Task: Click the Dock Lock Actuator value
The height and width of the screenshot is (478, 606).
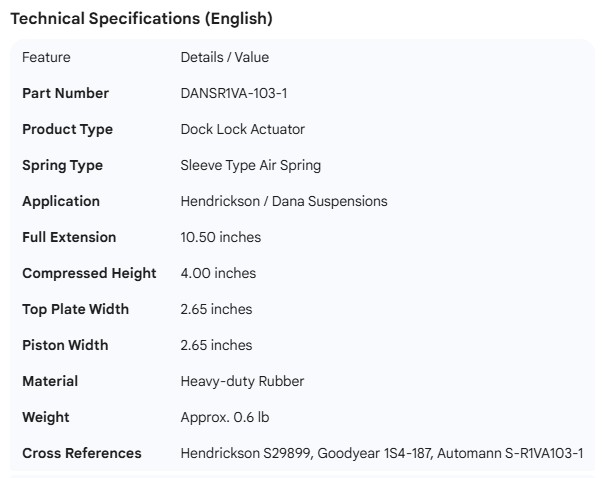Action: click(x=242, y=129)
